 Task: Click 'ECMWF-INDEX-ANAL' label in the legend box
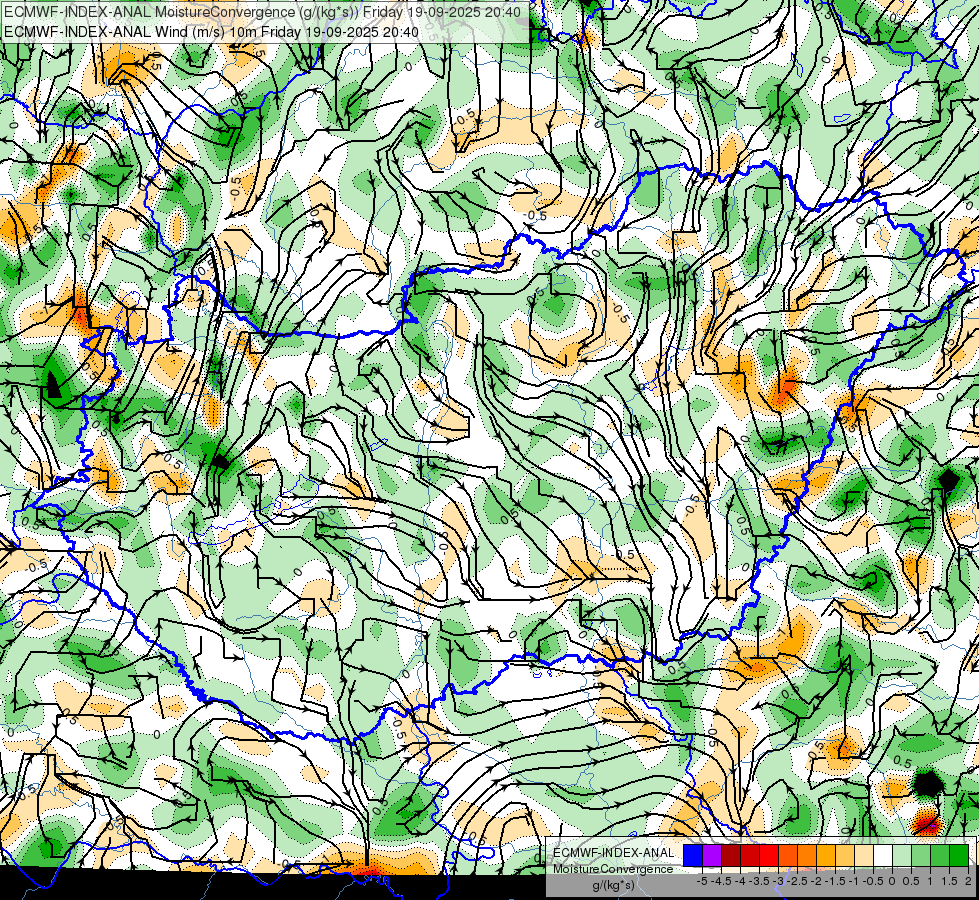pyautogui.click(x=613, y=853)
